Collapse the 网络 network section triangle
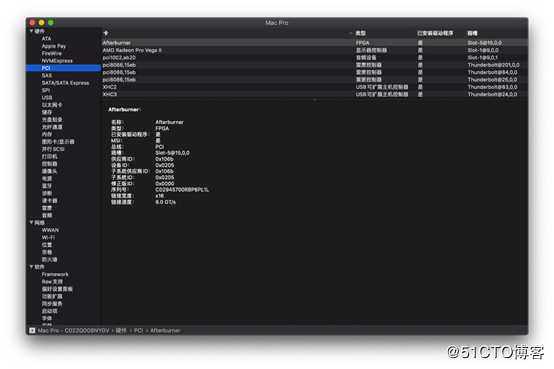Viewport: 554px width, 369px height. (31, 223)
